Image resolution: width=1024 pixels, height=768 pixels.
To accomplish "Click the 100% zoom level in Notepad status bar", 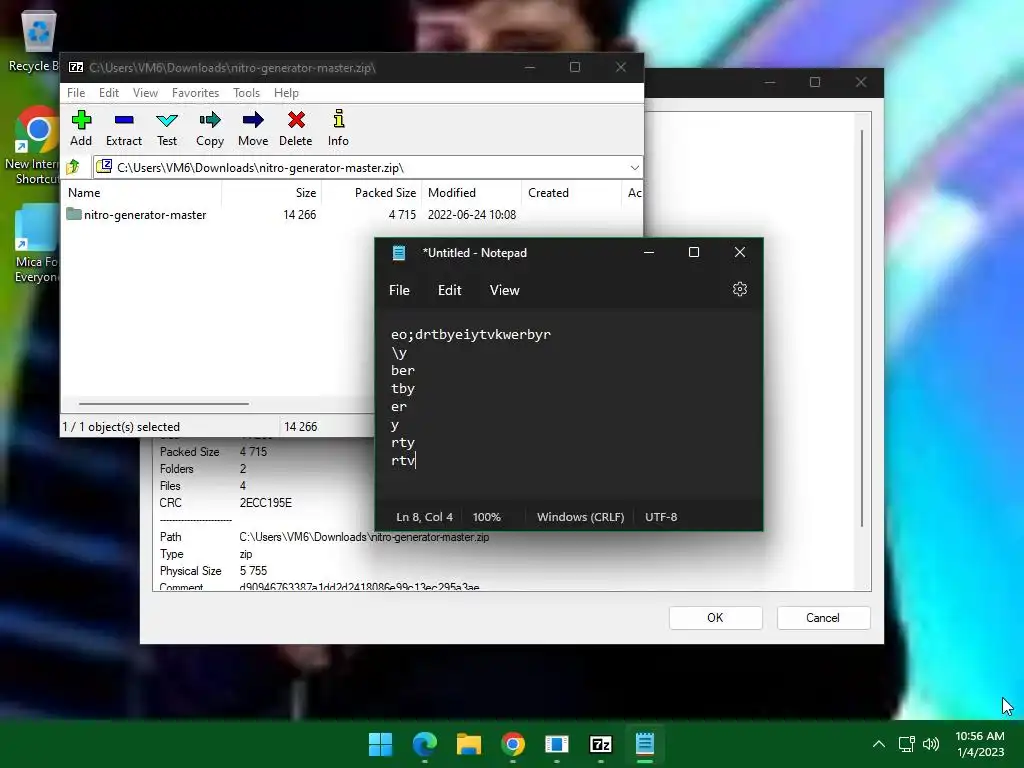I will coord(487,517).
